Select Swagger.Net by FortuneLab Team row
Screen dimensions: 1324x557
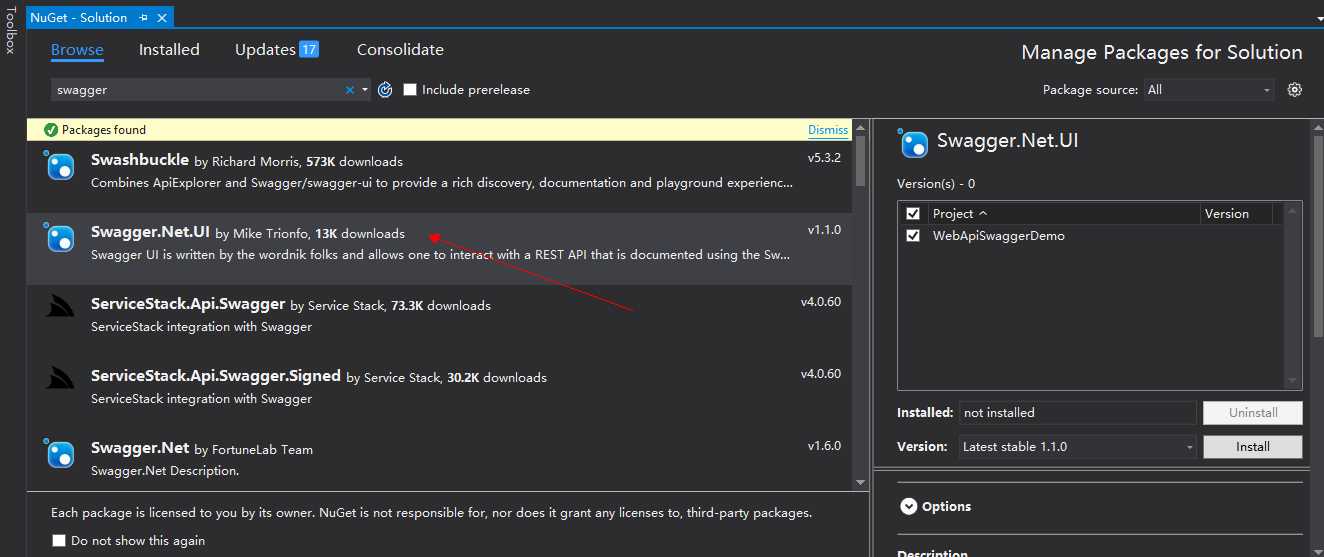tap(440, 460)
